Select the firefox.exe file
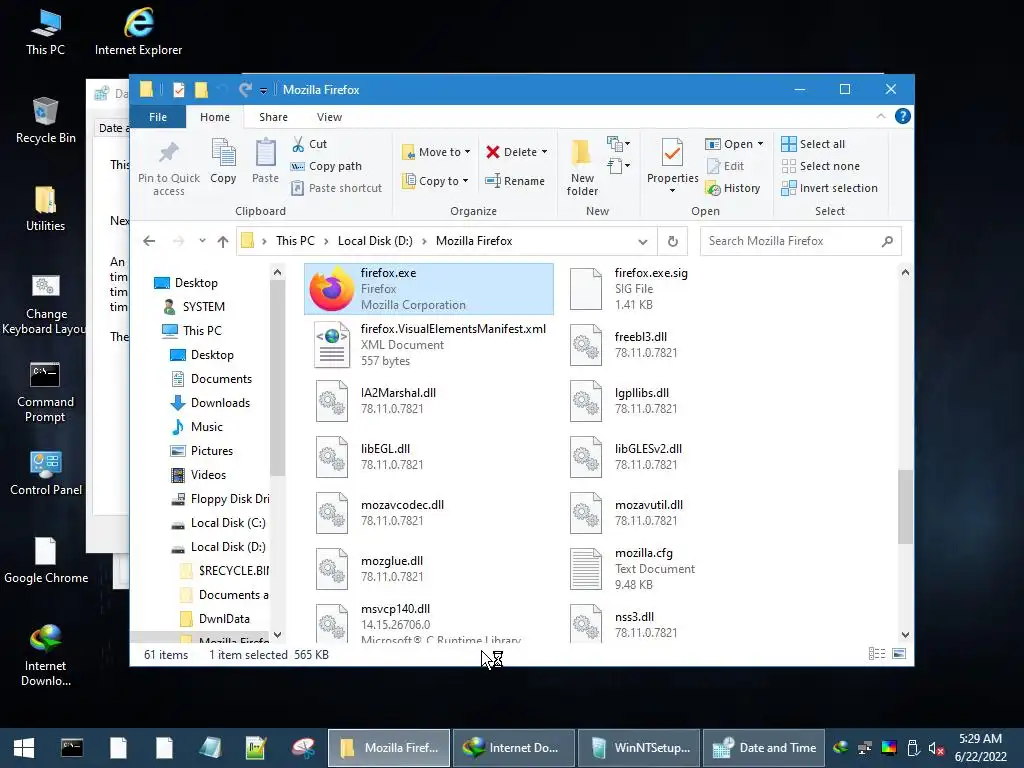Image resolution: width=1024 pixels, height=768 pixels. pos(429,289)
